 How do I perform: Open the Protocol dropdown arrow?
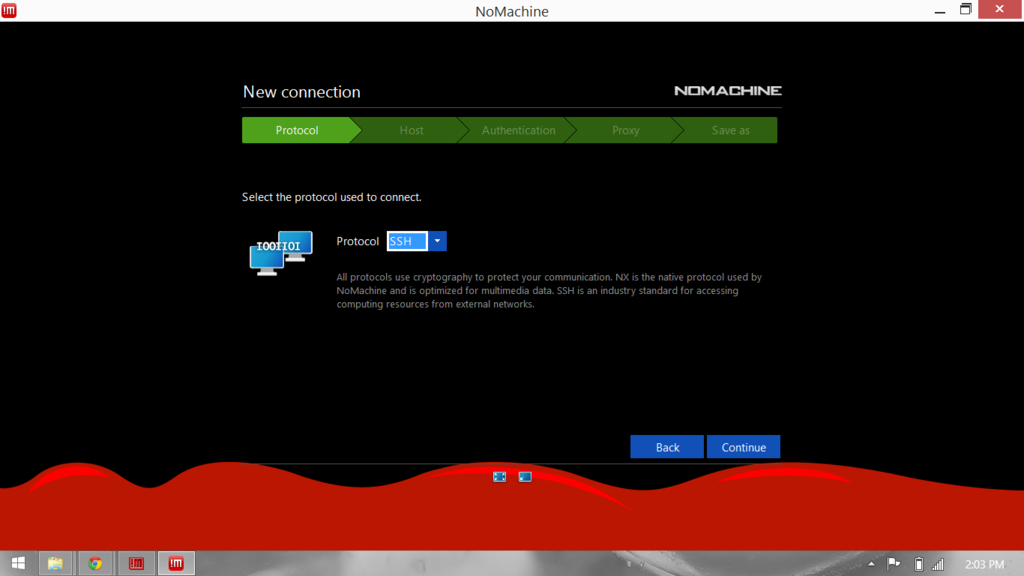pos(438,241)
